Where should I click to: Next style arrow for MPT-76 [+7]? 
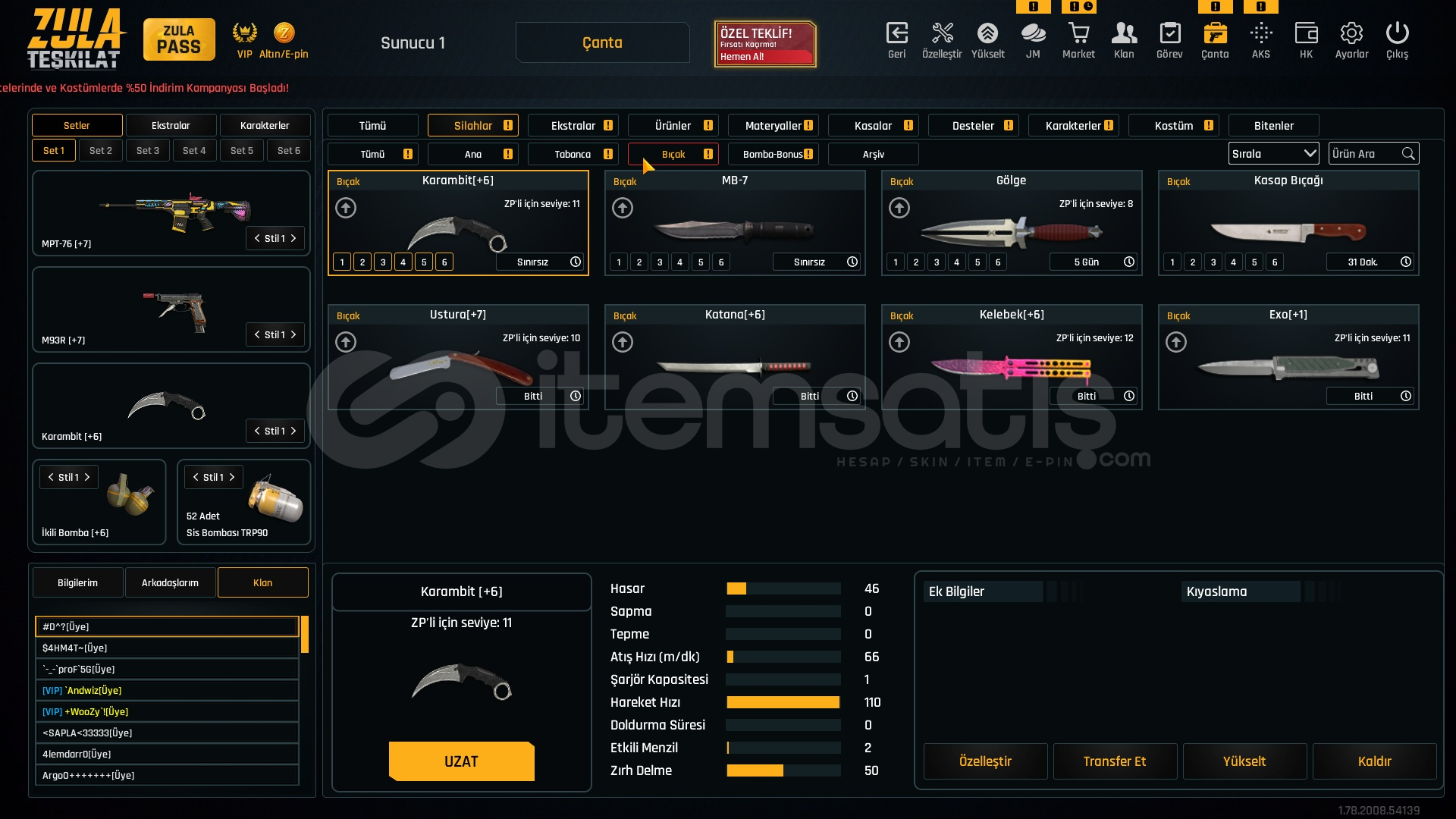pos(293,238)
